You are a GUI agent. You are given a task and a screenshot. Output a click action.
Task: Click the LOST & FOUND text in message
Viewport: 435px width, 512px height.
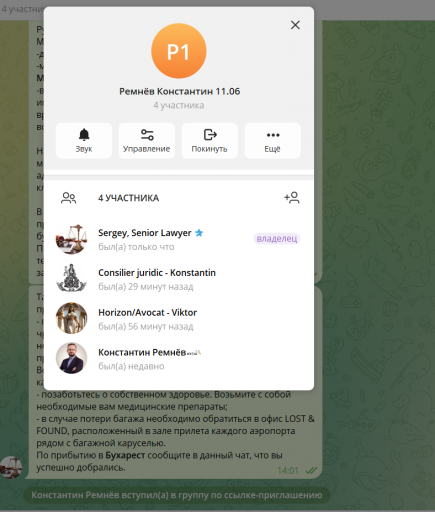click(x=175, y=425)
